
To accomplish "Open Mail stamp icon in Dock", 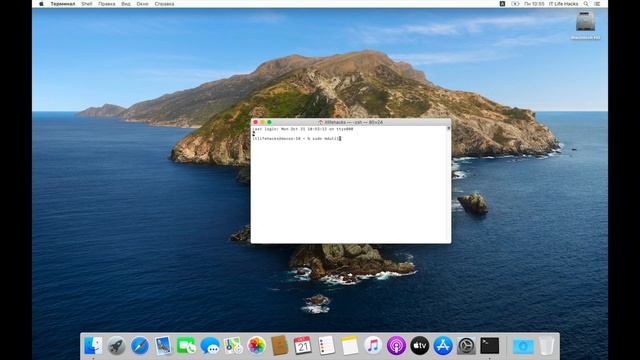I will 163,346.
